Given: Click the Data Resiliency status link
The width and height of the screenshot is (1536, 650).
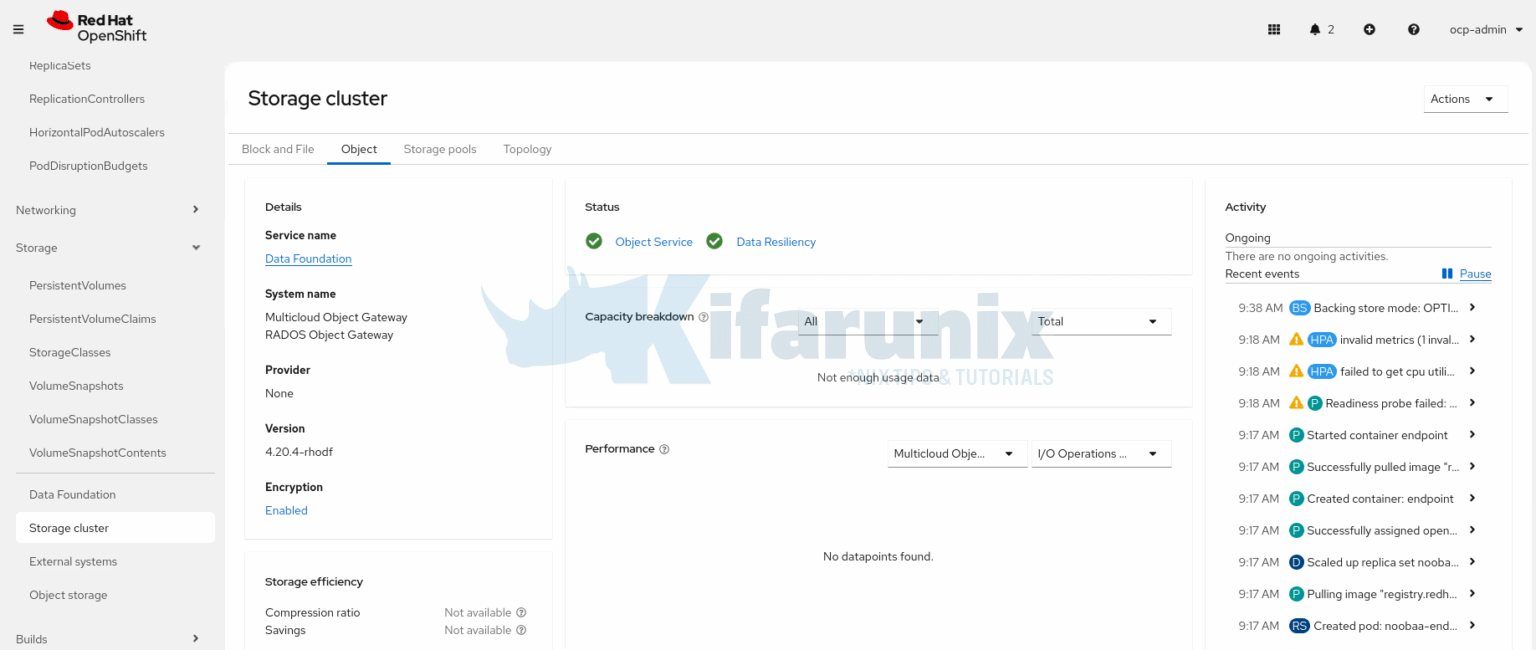Looking at the screenshot, I should tap(776, 242).
